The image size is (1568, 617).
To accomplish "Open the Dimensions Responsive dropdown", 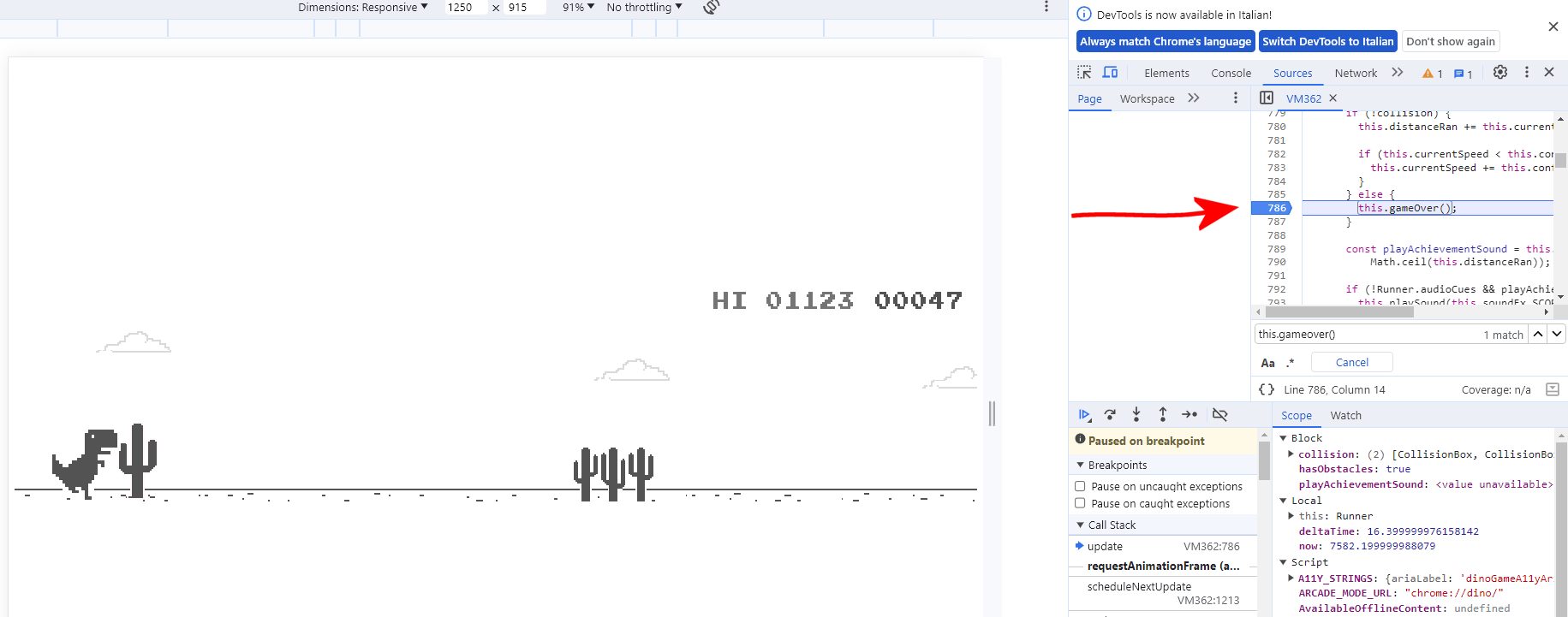I will tap(363, 7).
